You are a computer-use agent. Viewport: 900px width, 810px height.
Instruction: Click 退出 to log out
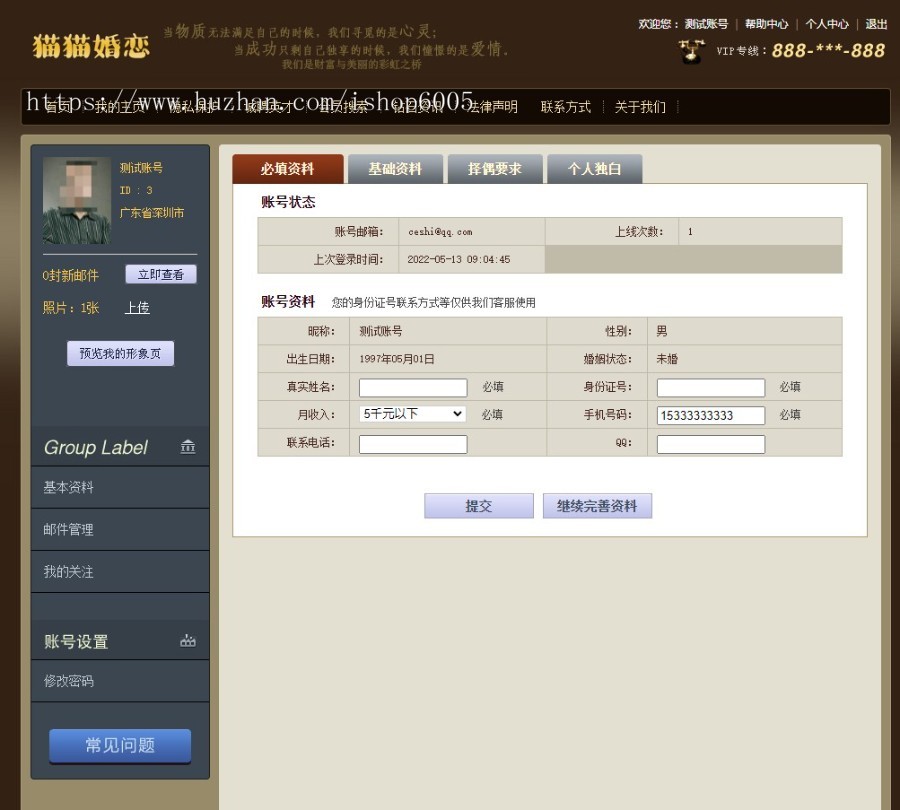tap(876, 24)
